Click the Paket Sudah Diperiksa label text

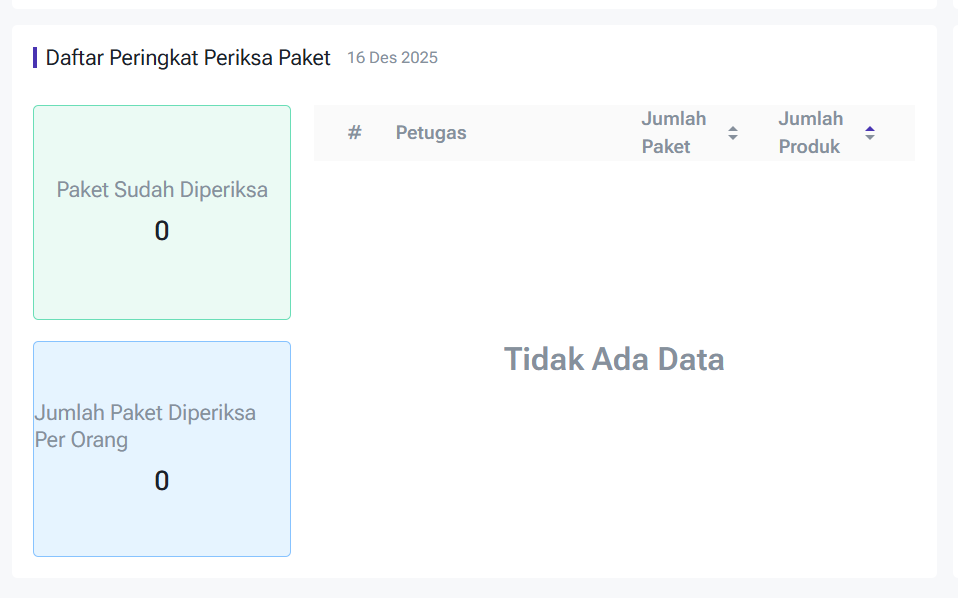[162, 190]
